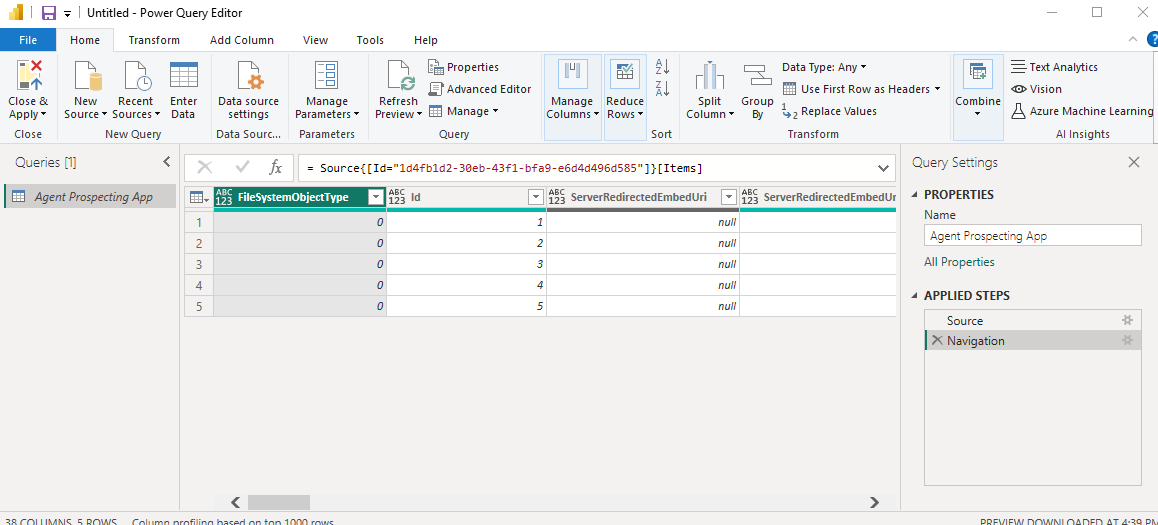Open query Properties
The height and width of the screenshot is (525, 1158).
463,67
